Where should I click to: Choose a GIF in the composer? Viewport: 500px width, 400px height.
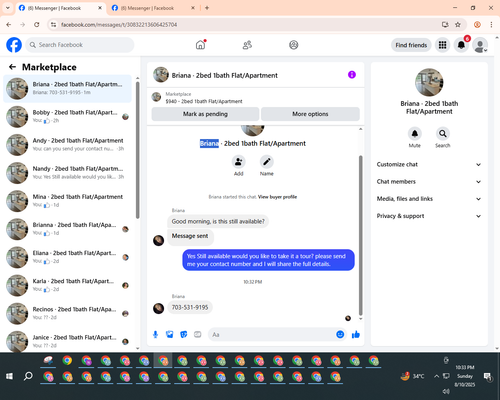[x=198, y=334]
